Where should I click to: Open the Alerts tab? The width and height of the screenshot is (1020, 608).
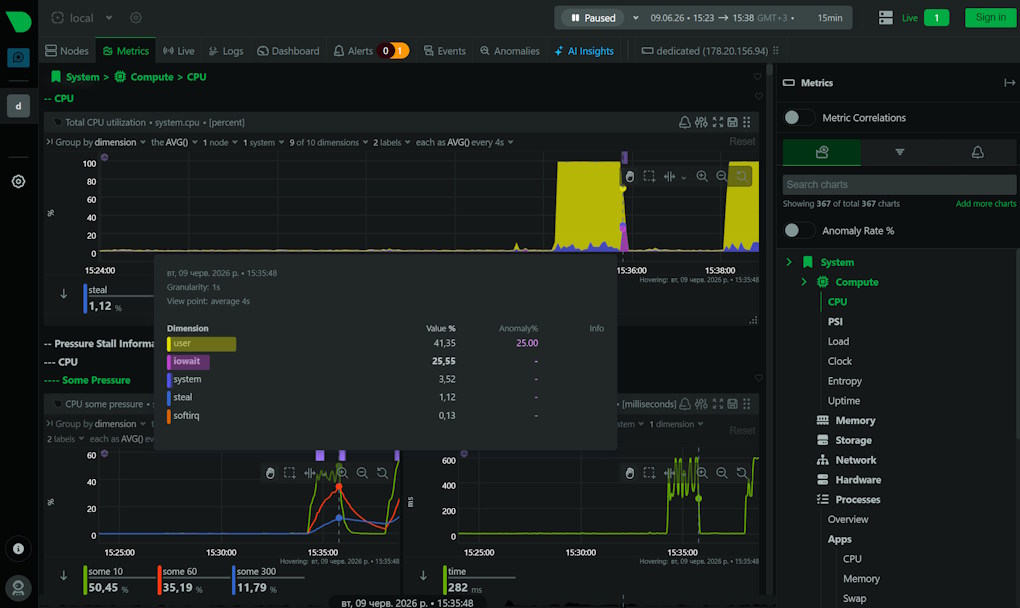(371, 51)
